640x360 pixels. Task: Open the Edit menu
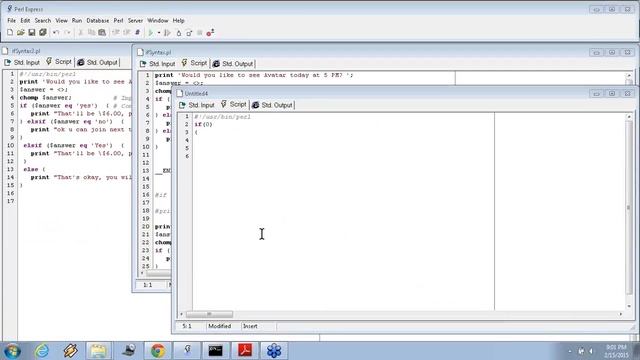coord(25,20)
